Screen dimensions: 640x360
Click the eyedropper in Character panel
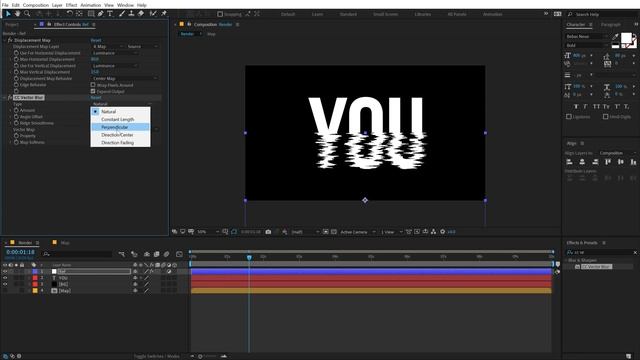615,36
